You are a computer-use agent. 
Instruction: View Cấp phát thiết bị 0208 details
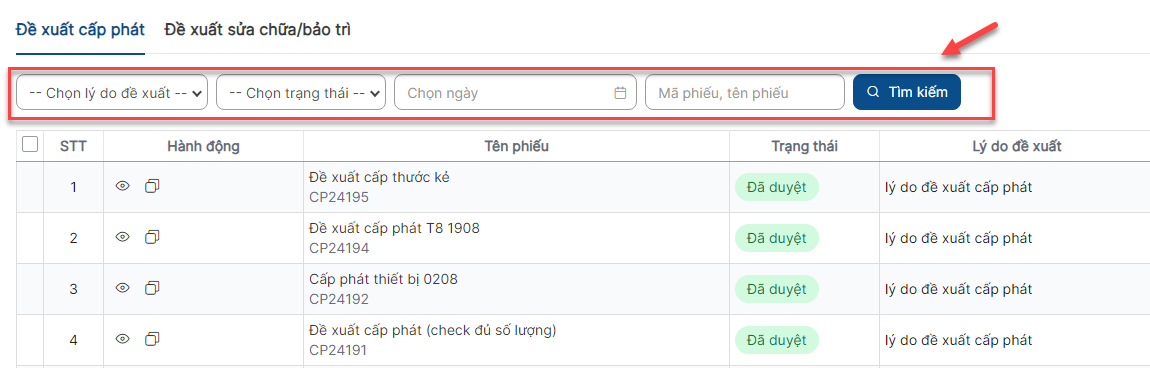[x=123, y=288]
